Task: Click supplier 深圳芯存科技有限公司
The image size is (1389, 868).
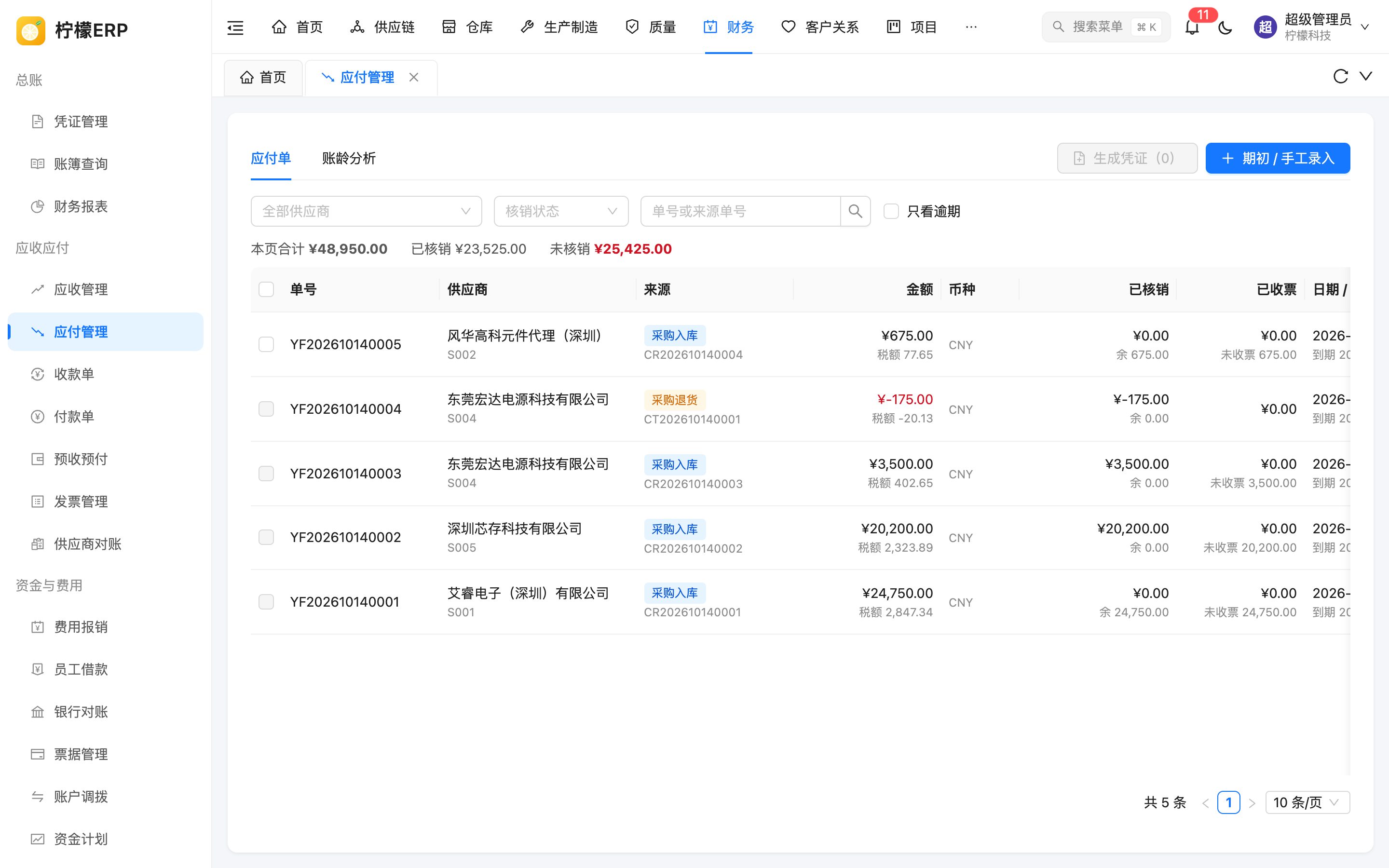Action: click(x=515, y=529)
